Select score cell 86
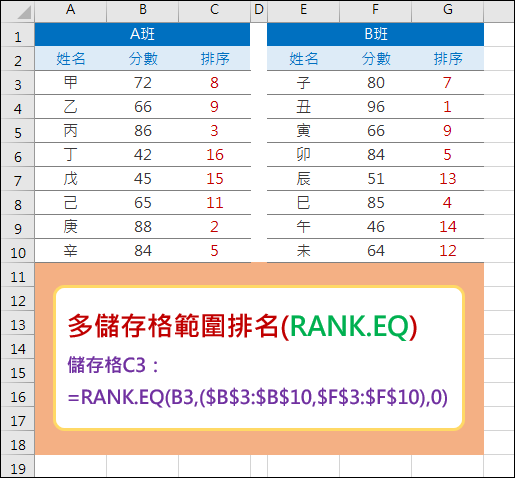515x478 pixels. pos(143,131)
